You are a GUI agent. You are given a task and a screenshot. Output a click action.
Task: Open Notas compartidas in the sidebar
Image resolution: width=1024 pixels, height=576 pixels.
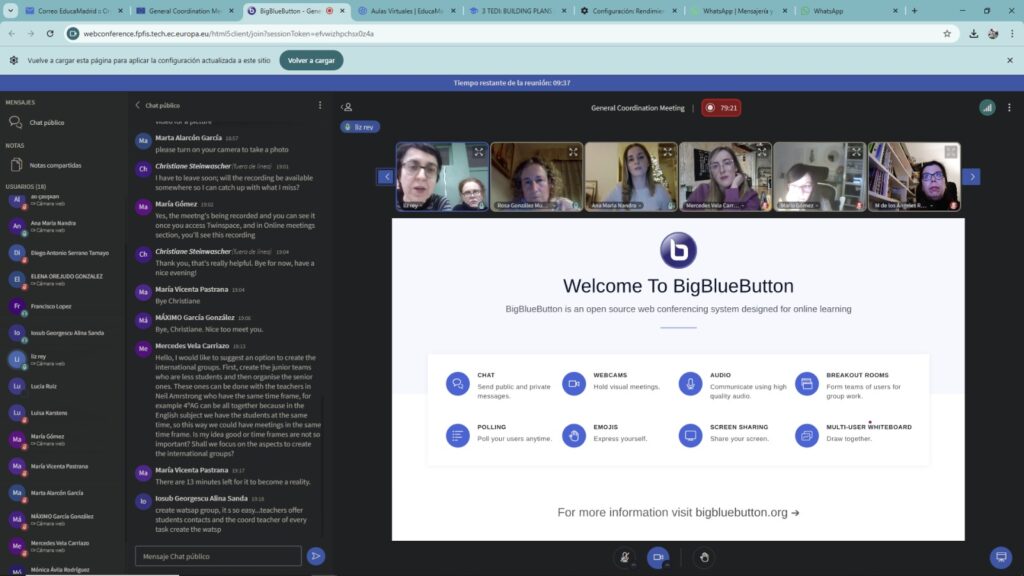(55, 165)
